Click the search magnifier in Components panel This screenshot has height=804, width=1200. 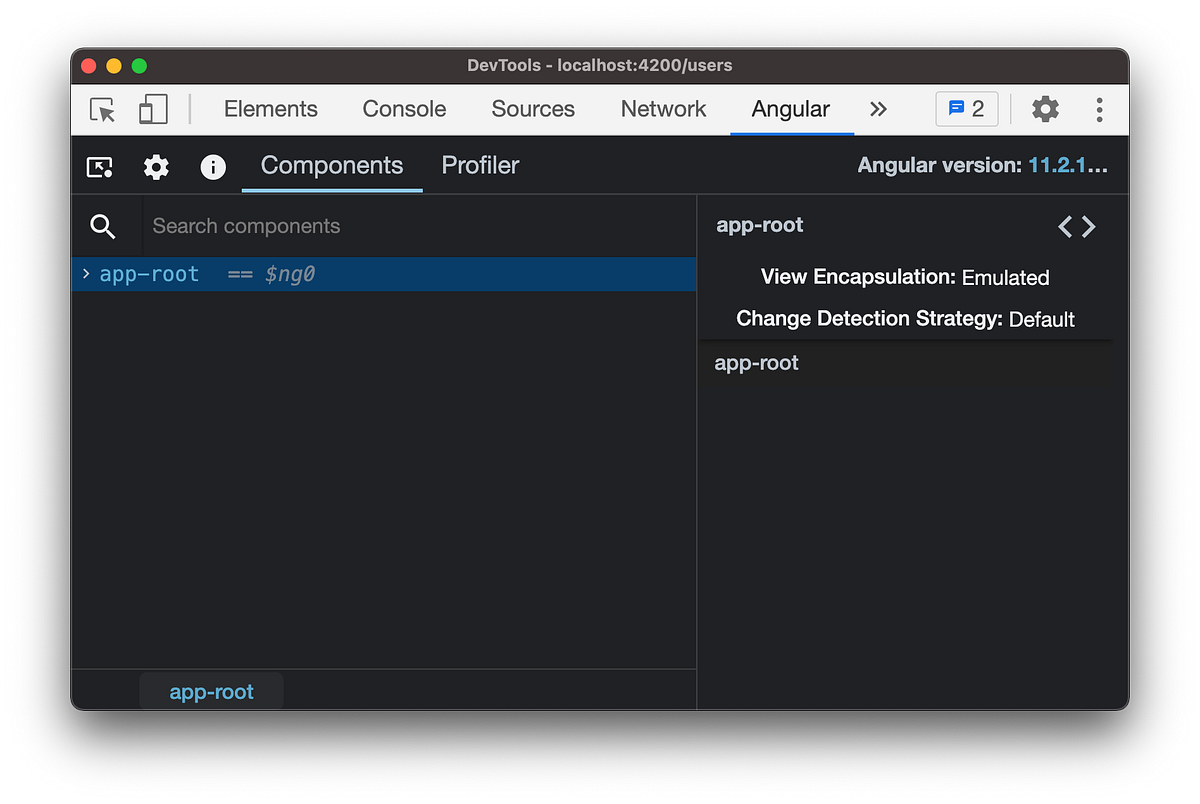point(104,226)
